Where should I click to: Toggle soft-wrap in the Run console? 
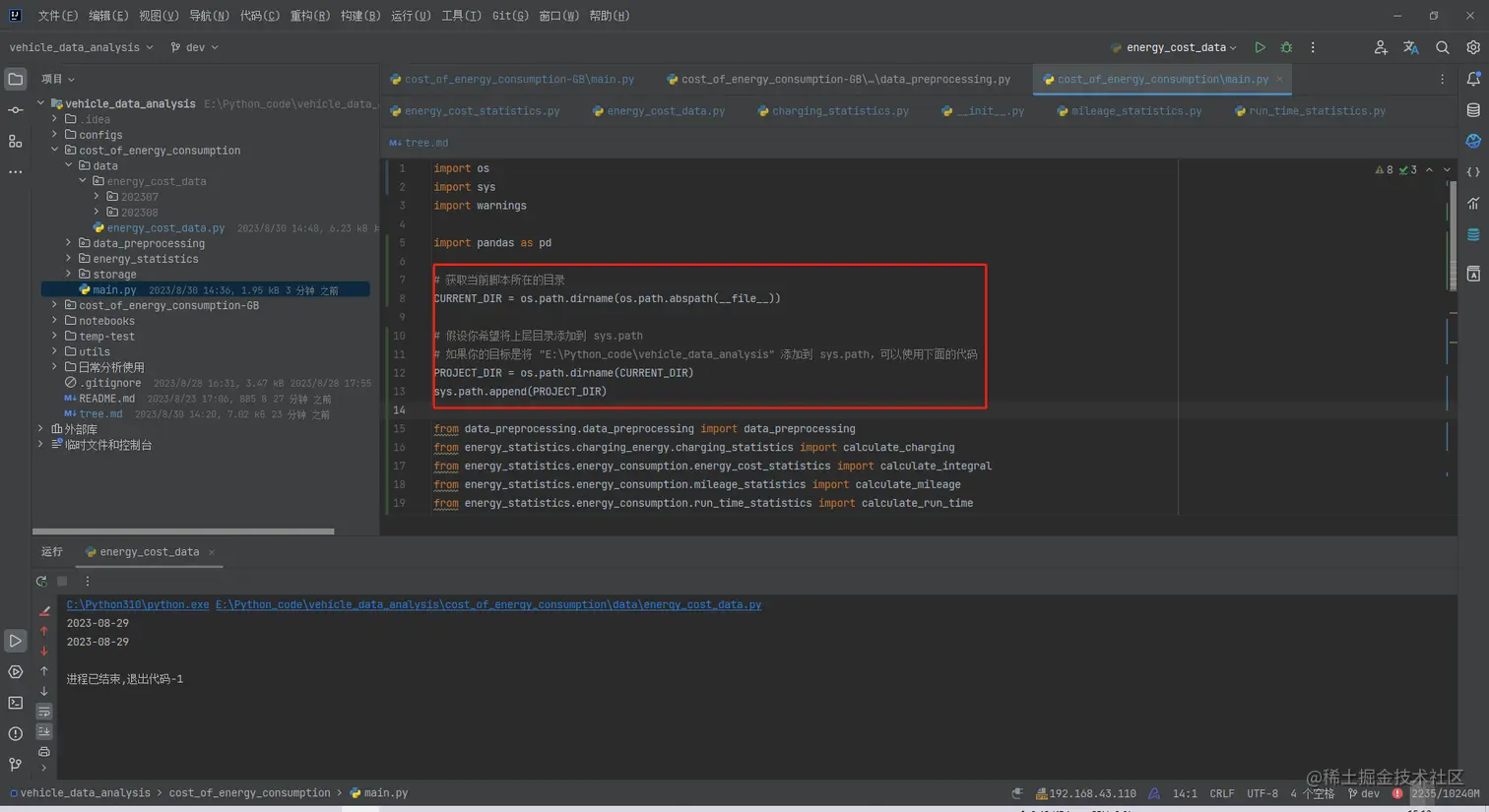click(x=44, y=712)
